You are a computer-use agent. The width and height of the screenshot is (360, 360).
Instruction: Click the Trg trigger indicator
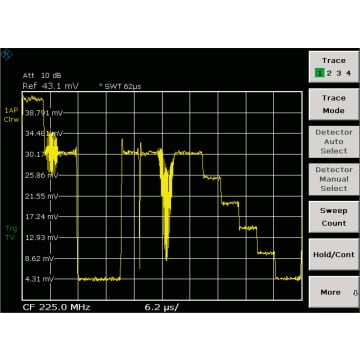point(11,228)
